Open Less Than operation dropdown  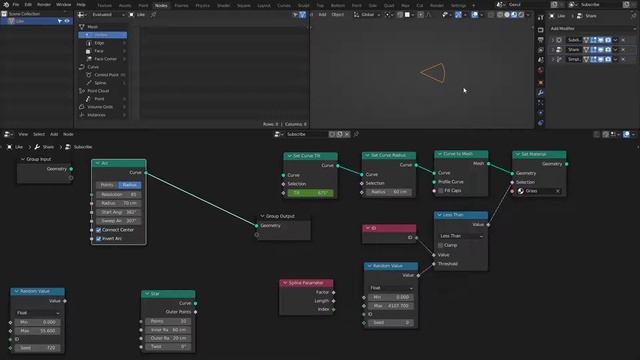461,236
